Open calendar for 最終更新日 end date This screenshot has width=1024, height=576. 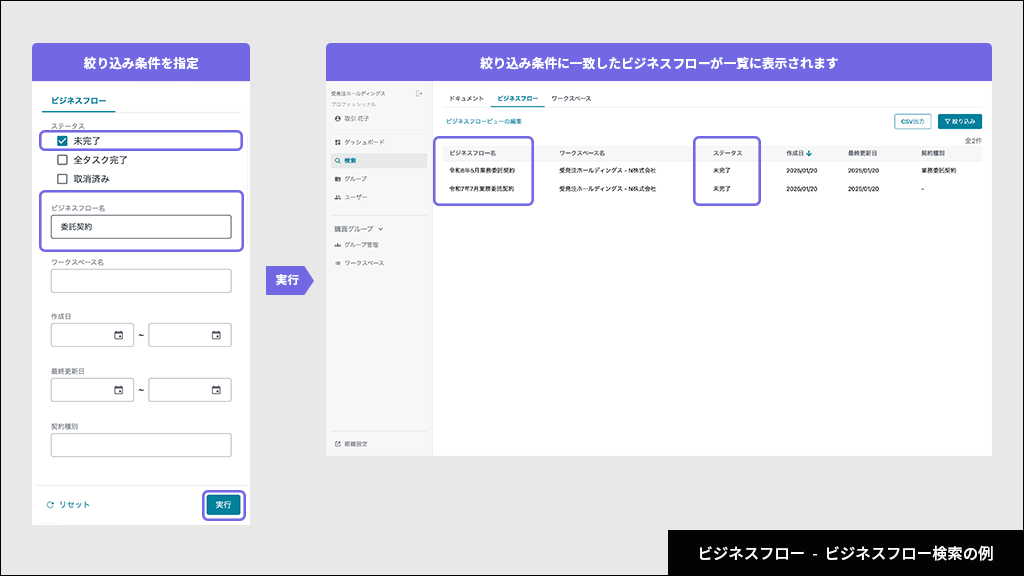pos(216,390)
